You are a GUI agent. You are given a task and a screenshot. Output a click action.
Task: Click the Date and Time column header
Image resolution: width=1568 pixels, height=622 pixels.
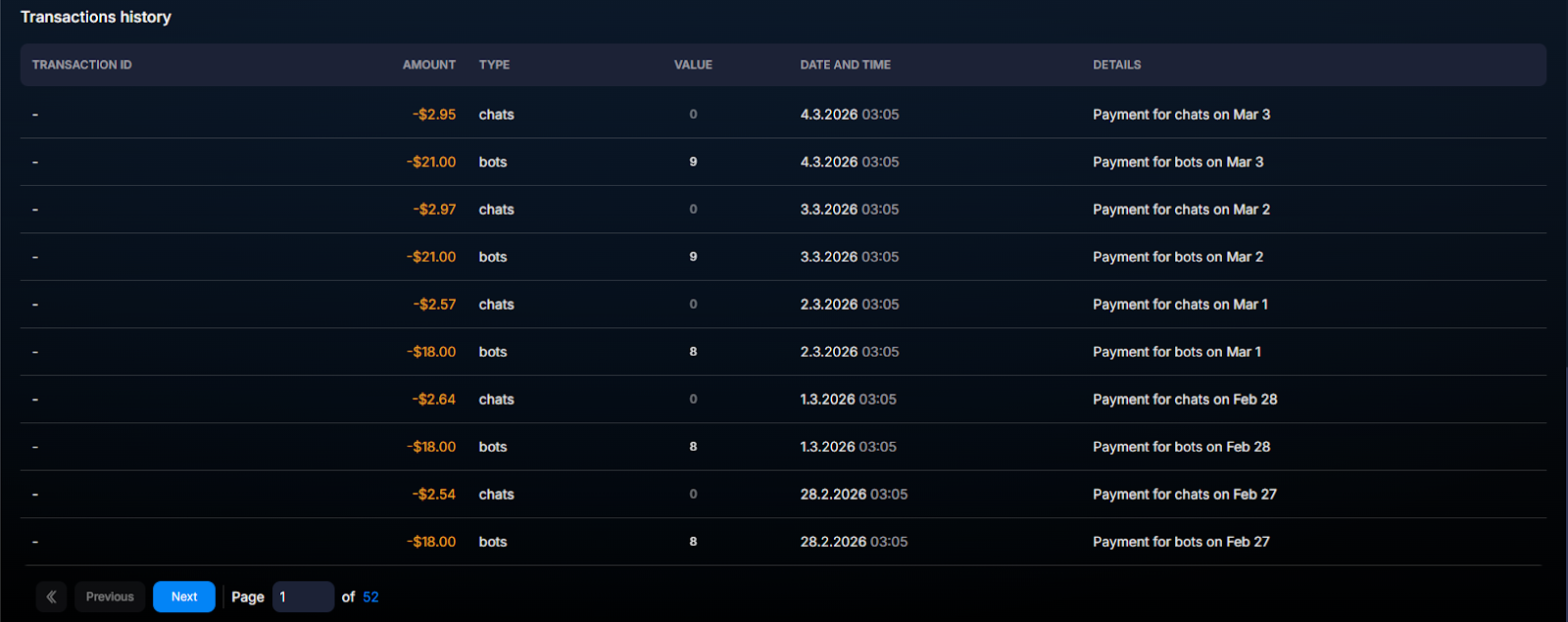846,65
